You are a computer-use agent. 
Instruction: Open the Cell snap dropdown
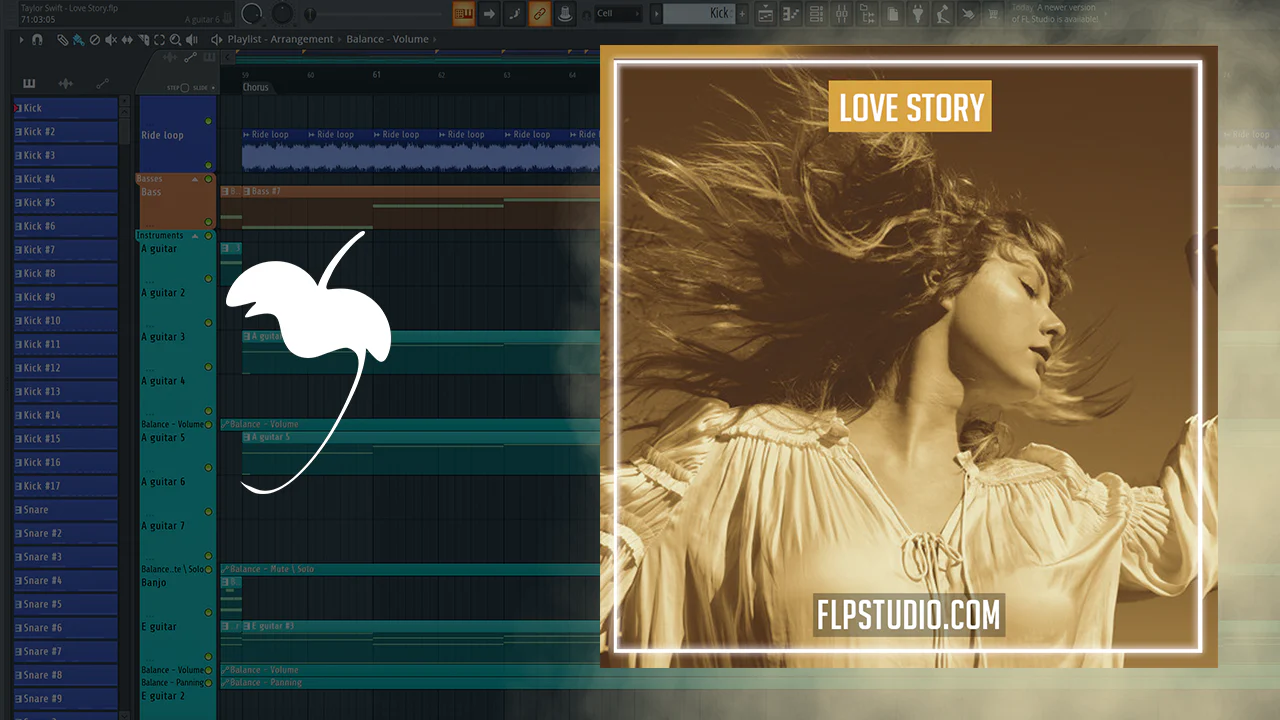[618, 14]
